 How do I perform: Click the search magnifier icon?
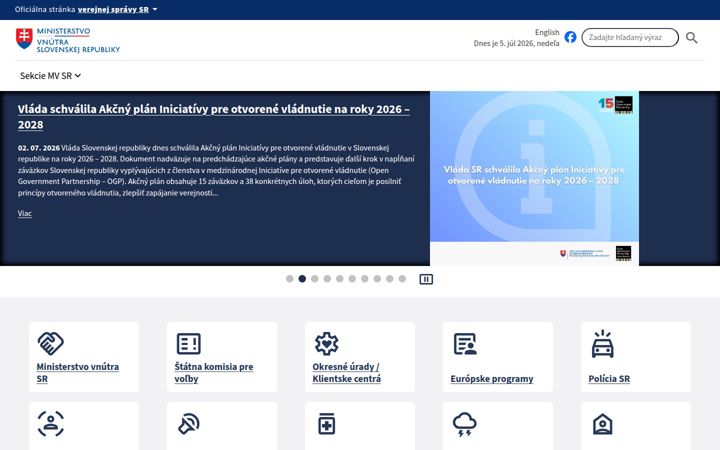tap(692, 38)
